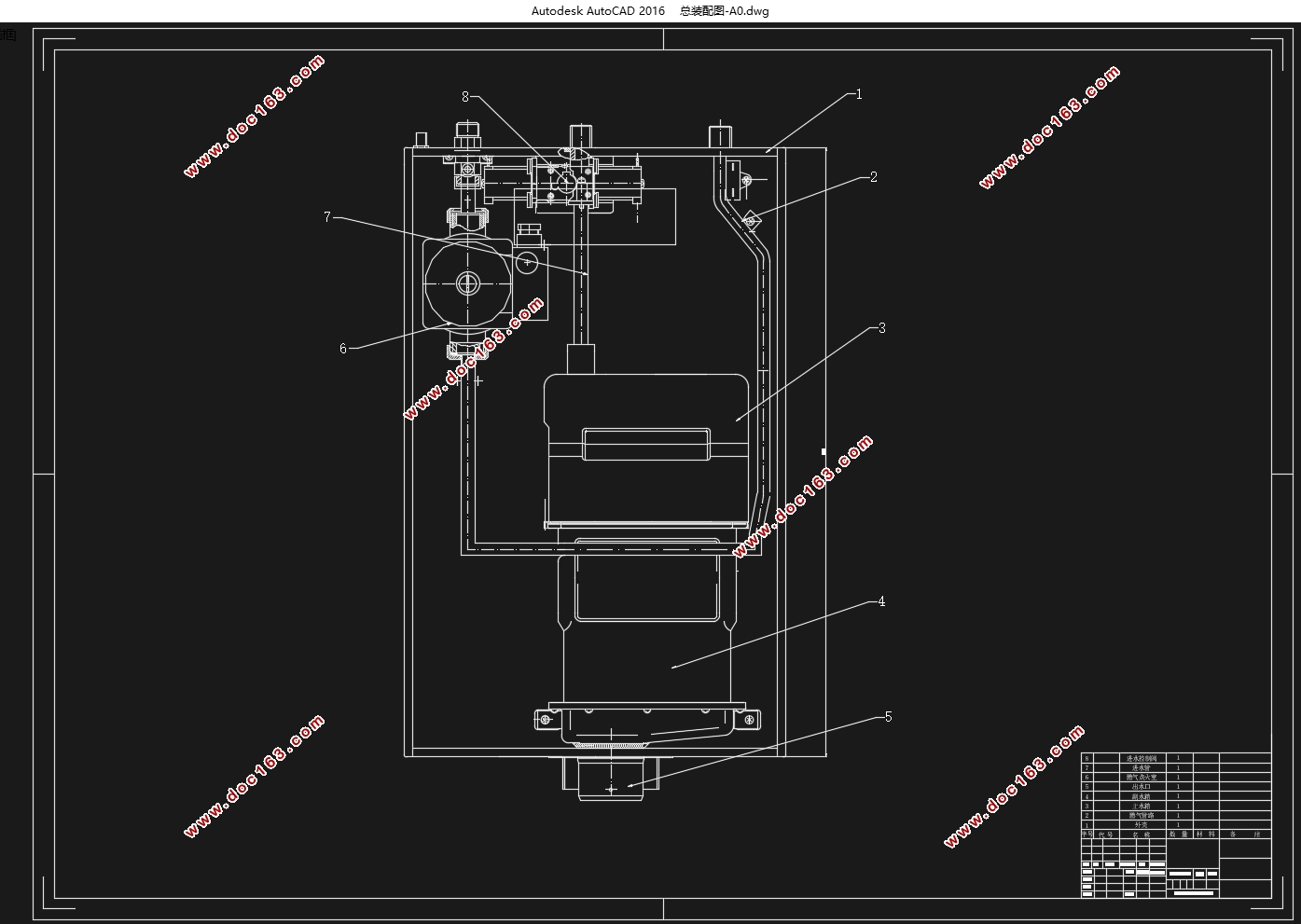Click parts list cell 出水口
Screen dimensions: 1301x924
pyautogui.click(x=1142, y=787)
